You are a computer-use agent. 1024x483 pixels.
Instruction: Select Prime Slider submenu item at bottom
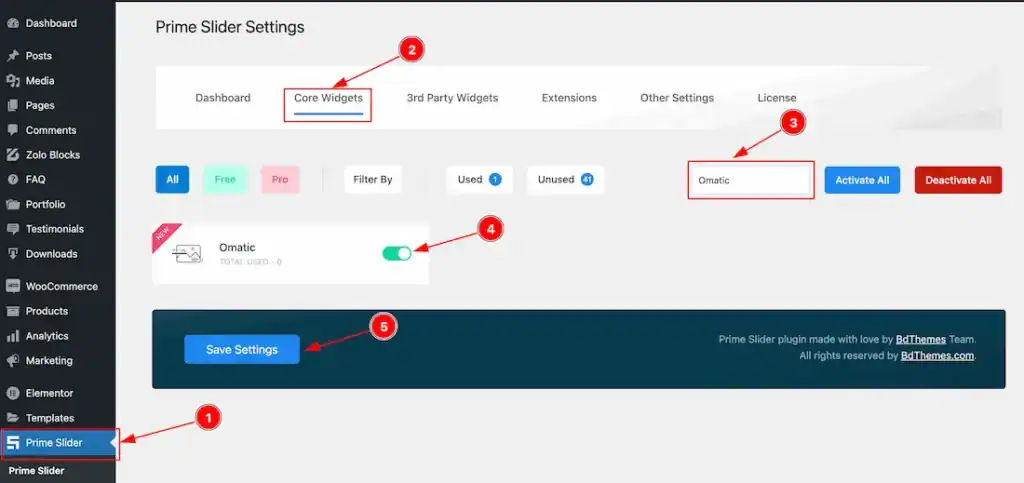pos(37,471)
